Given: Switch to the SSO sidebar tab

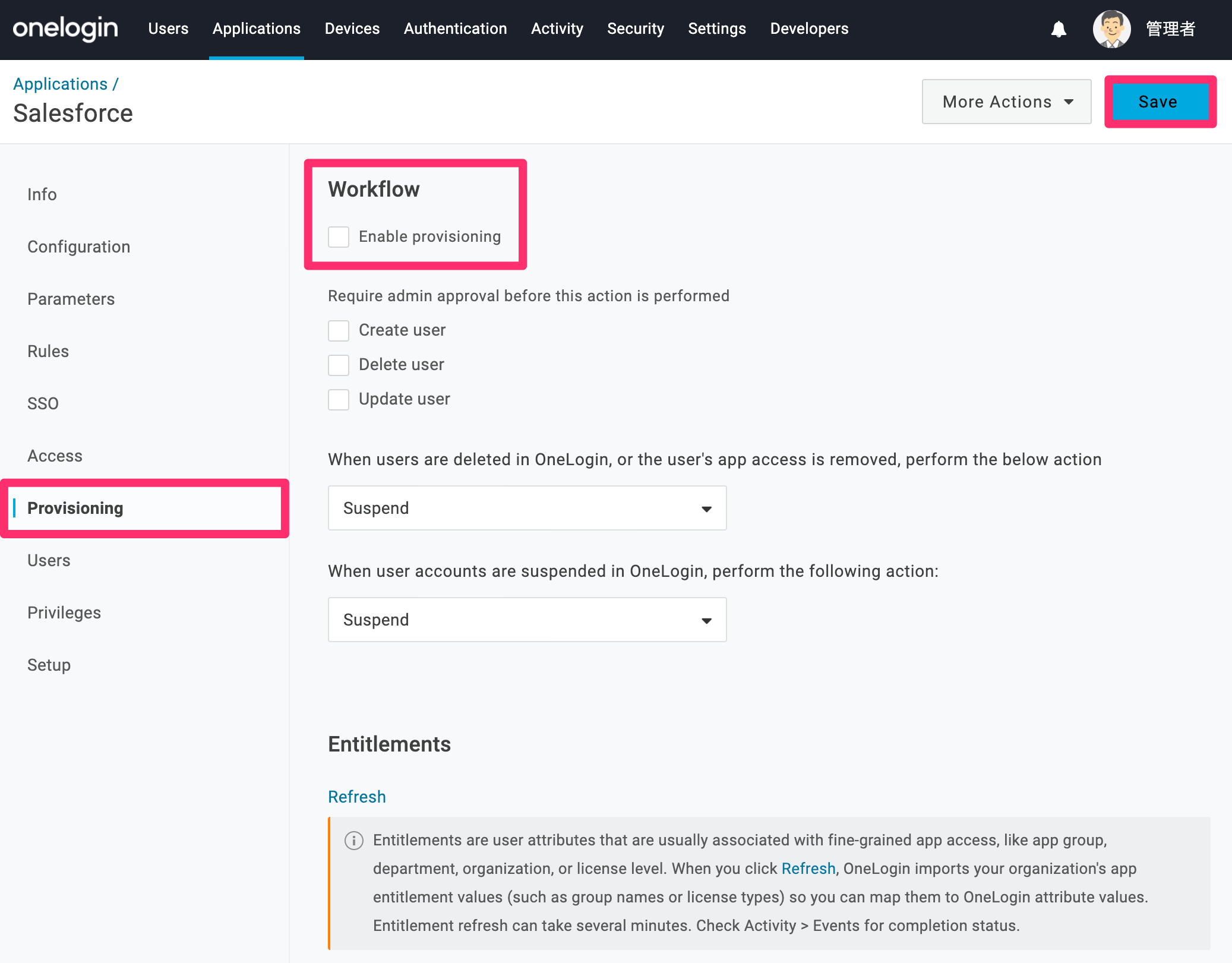Looking at the screenshot, I should tap(43, 403).
